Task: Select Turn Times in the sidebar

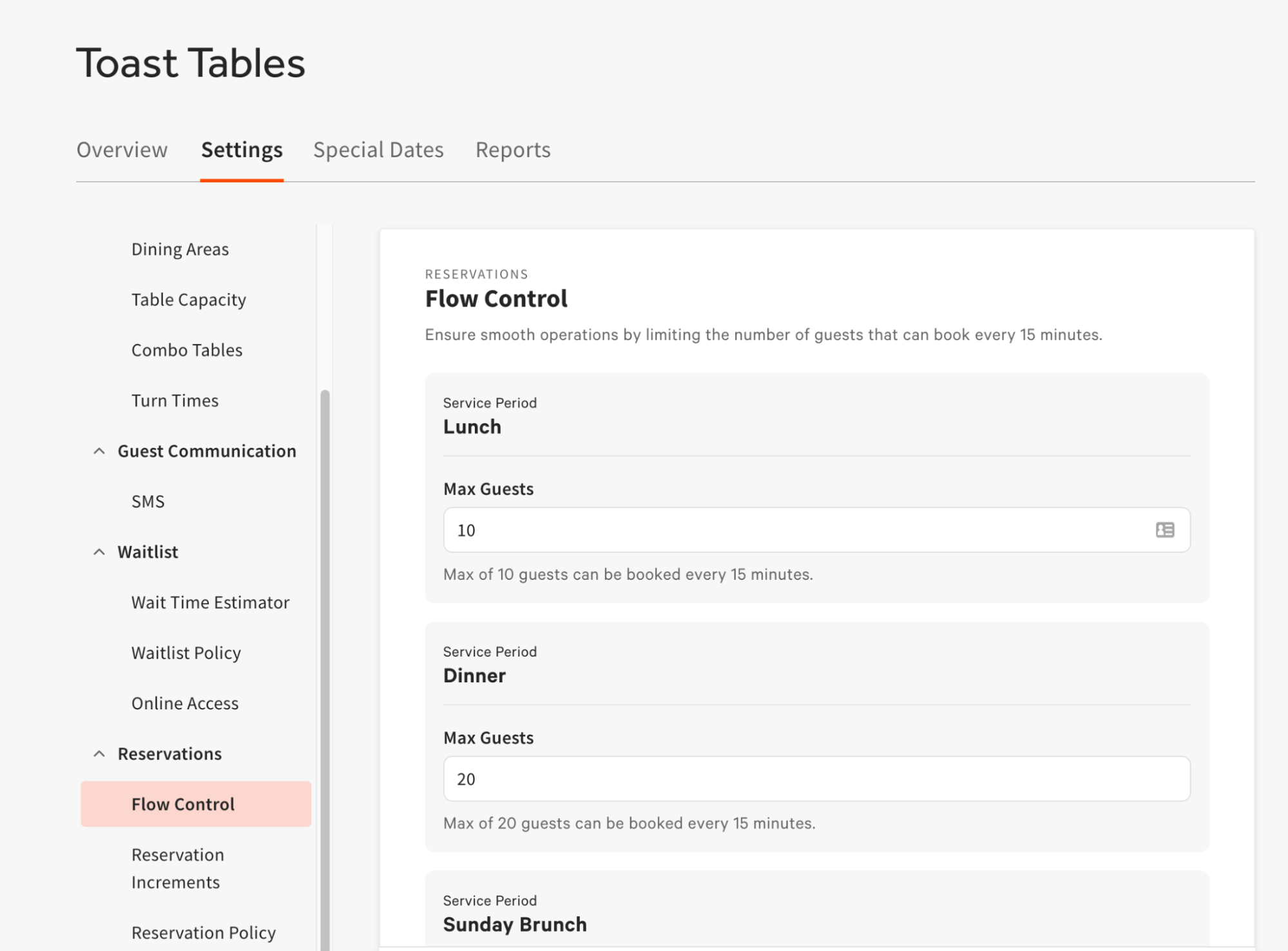Action: [x=175, y=400]
